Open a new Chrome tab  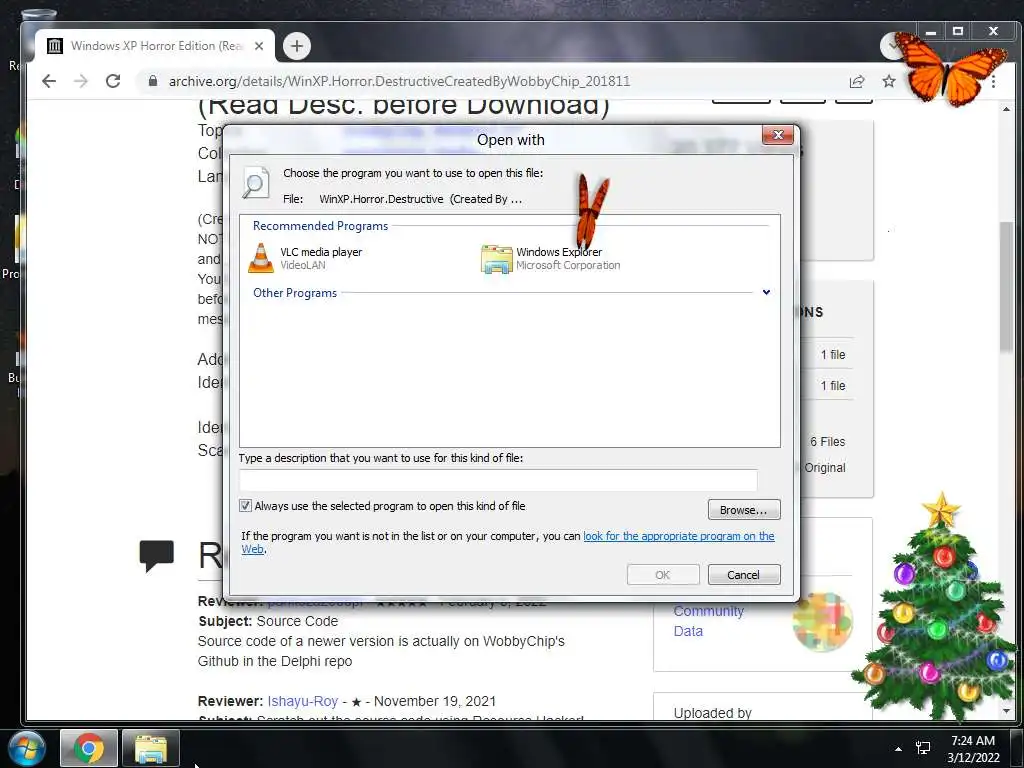point(297,46)
